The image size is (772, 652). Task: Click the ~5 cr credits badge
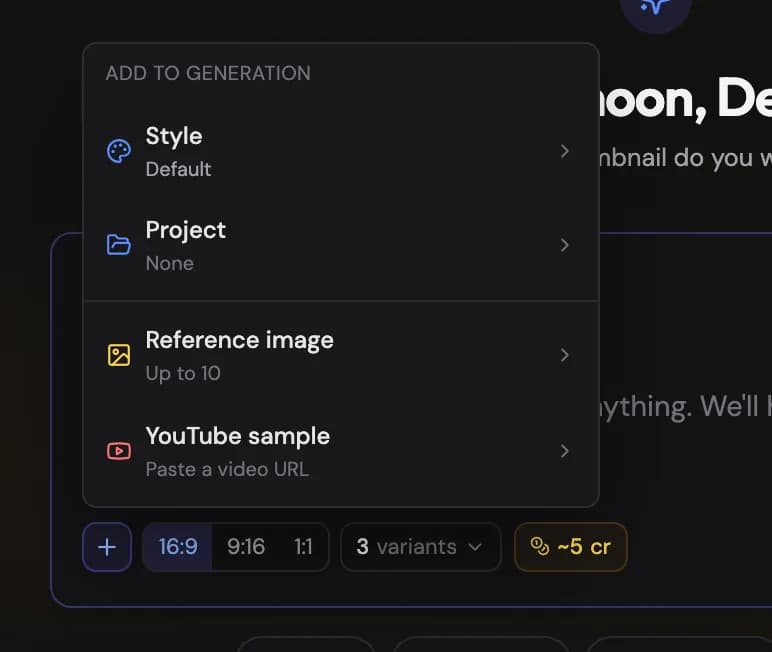pos(571,547)
